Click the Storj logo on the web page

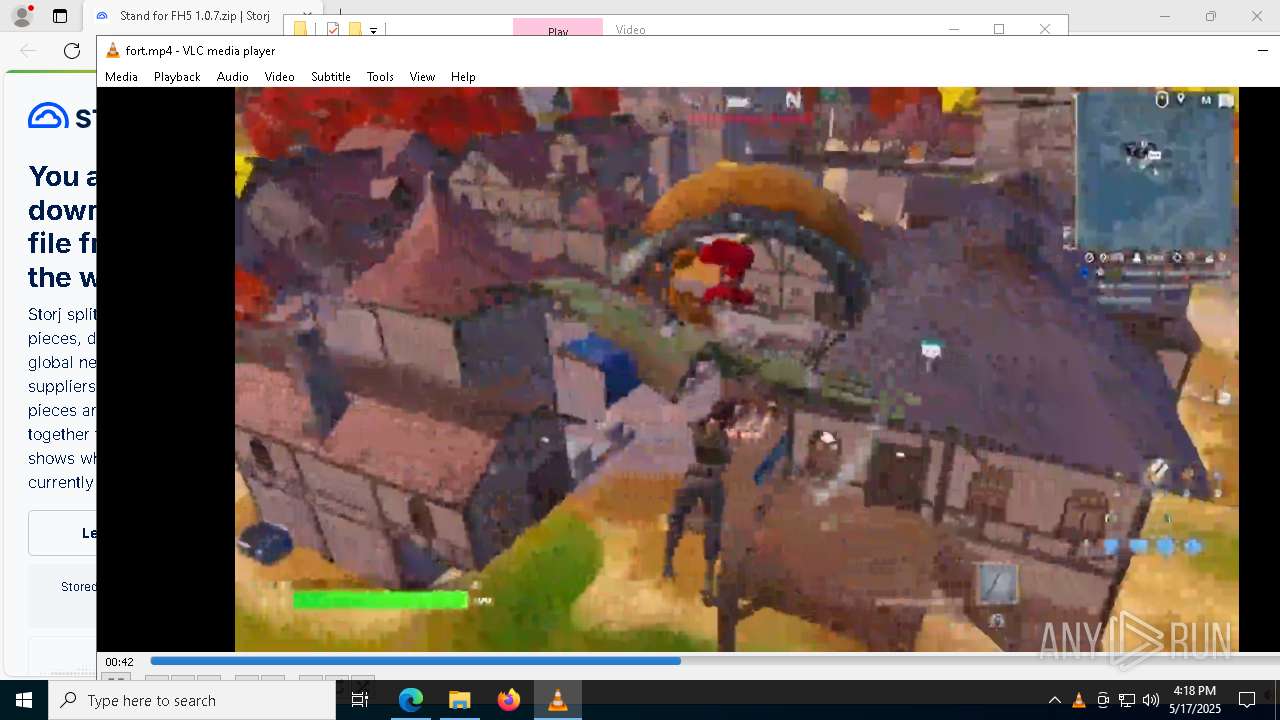(x=62, y=116)
